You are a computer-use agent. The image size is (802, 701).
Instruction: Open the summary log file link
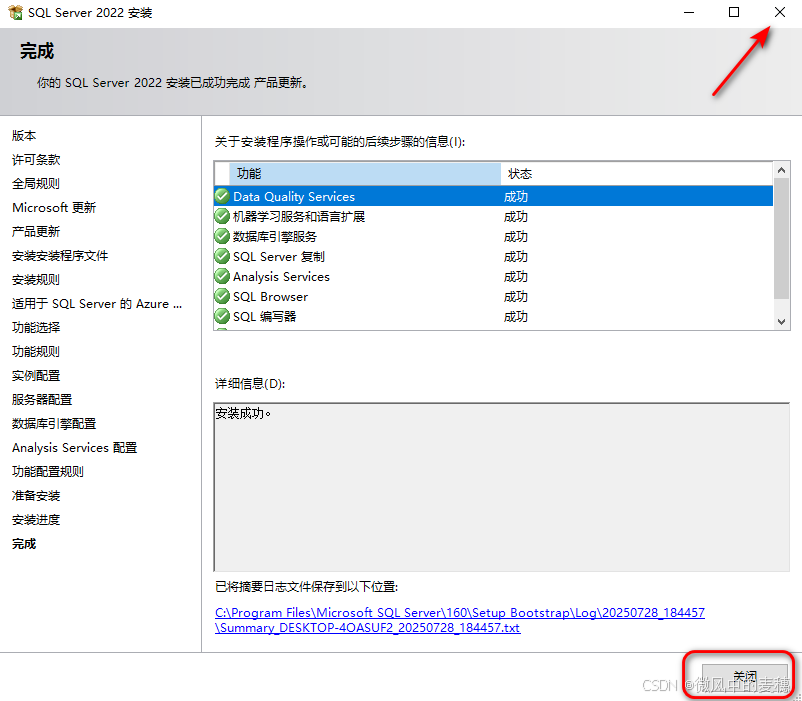(x=459, y=620)
